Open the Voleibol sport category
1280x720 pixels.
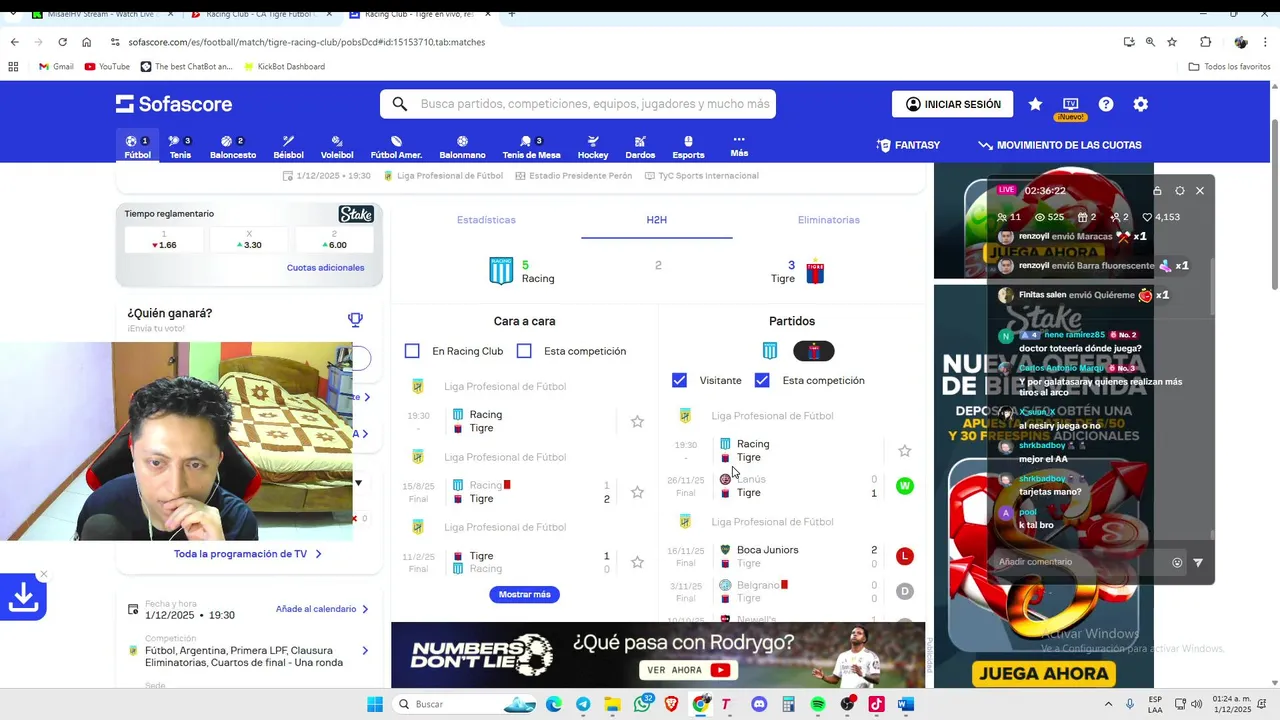click(337, 147)
